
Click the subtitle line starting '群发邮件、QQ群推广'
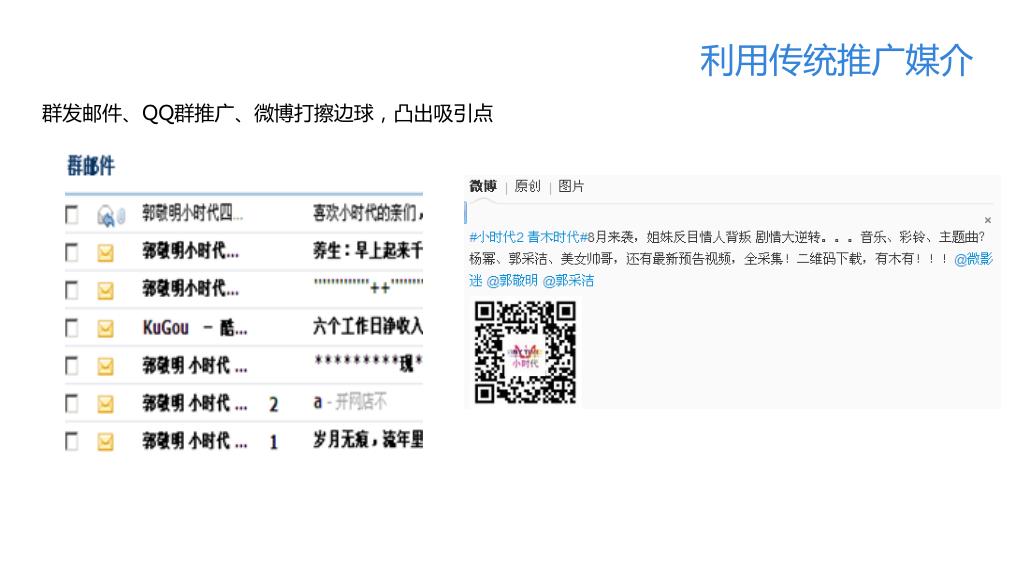[267, 114]
